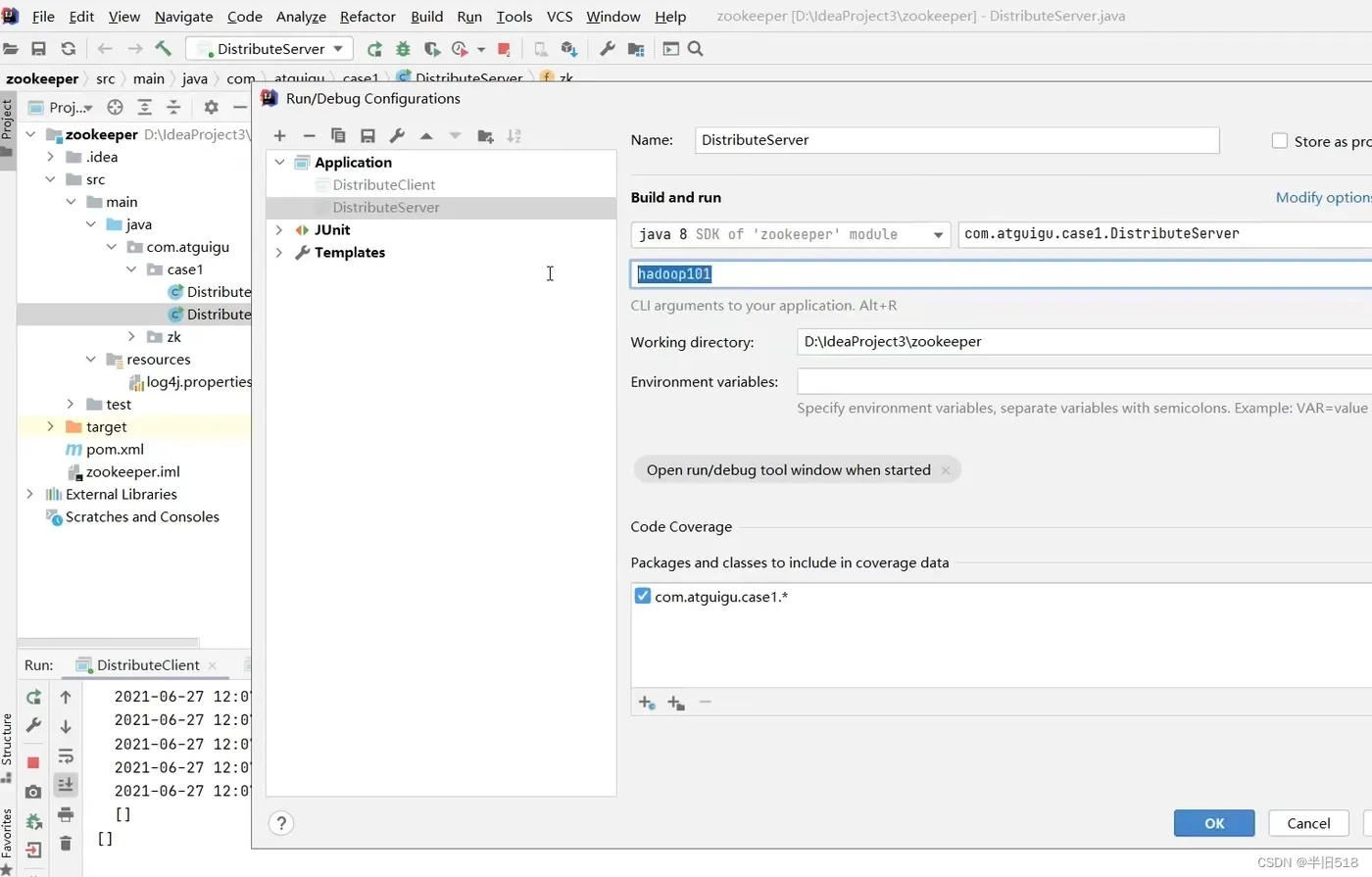Clear all Run console output trash icon

click(66, 843)
